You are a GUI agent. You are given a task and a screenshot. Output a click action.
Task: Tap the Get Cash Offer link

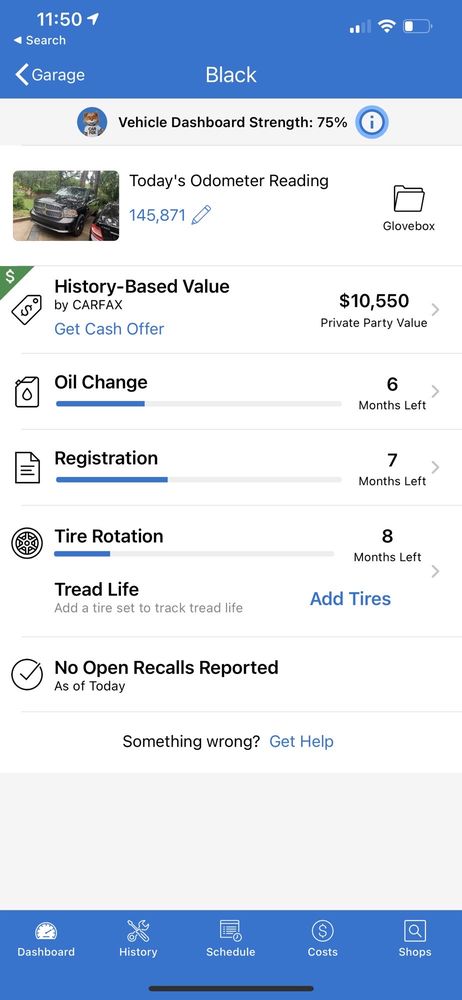(x=109, y=329)
